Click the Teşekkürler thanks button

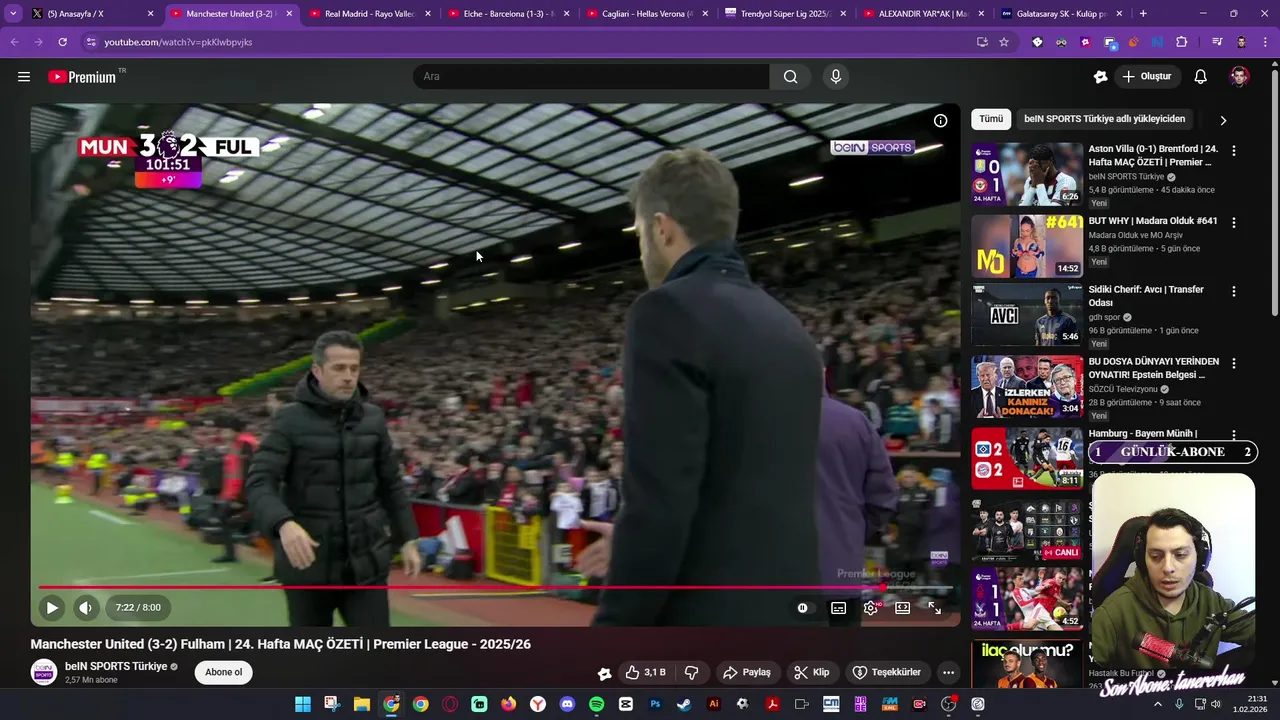click(x=886, y=672)
